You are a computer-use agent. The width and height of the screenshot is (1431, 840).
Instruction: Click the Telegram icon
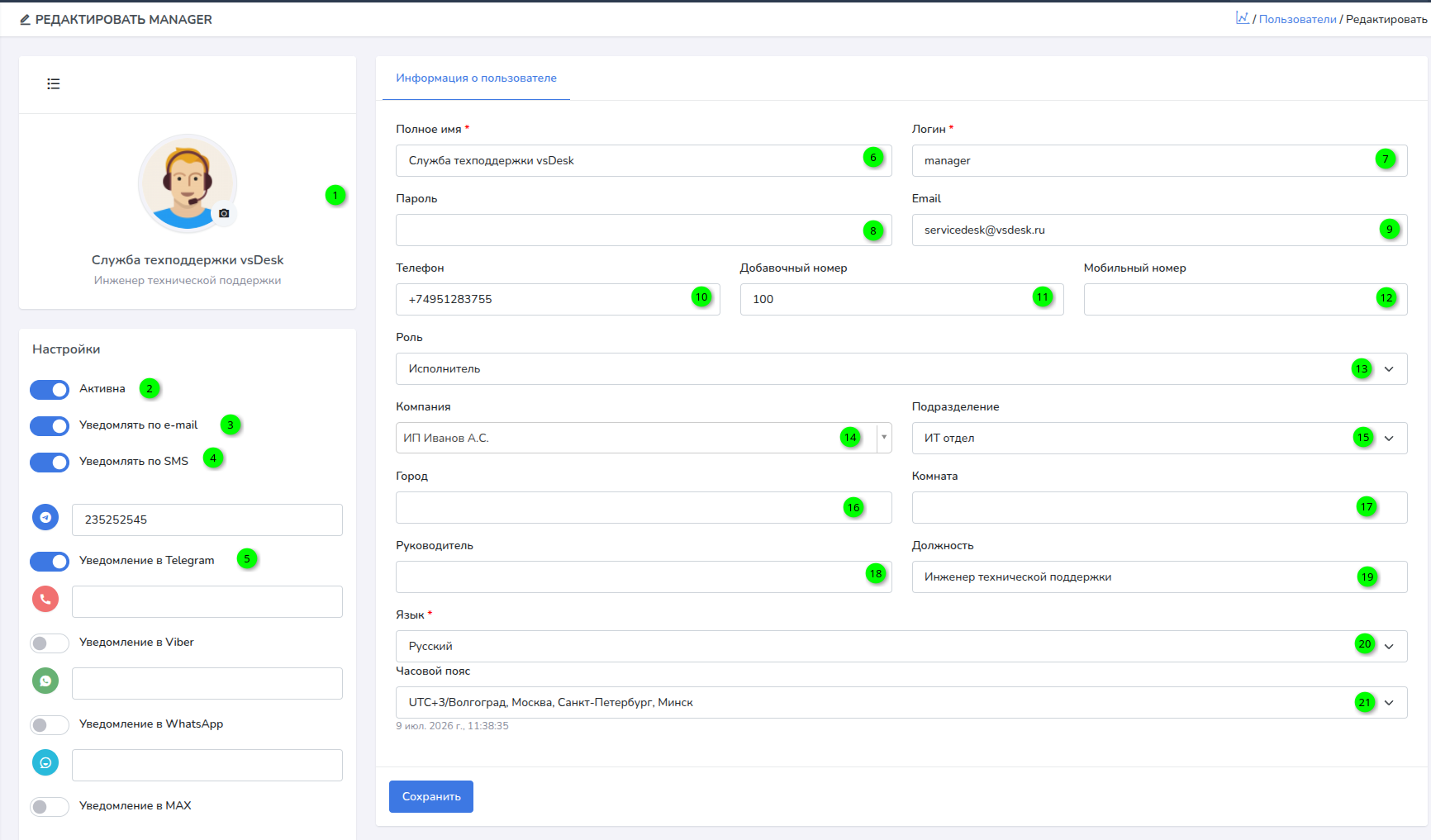coord(45,518)
